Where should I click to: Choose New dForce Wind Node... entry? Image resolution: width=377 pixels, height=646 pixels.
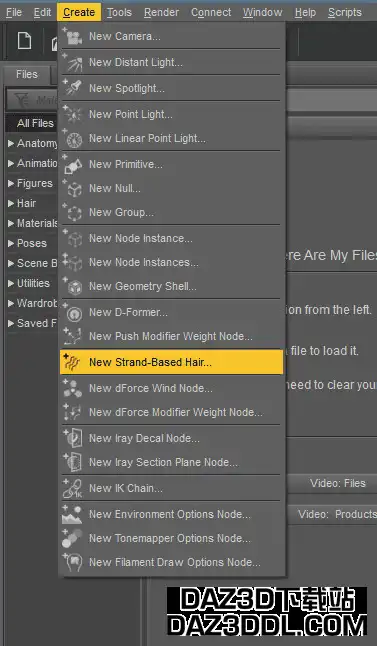point(171,388)
